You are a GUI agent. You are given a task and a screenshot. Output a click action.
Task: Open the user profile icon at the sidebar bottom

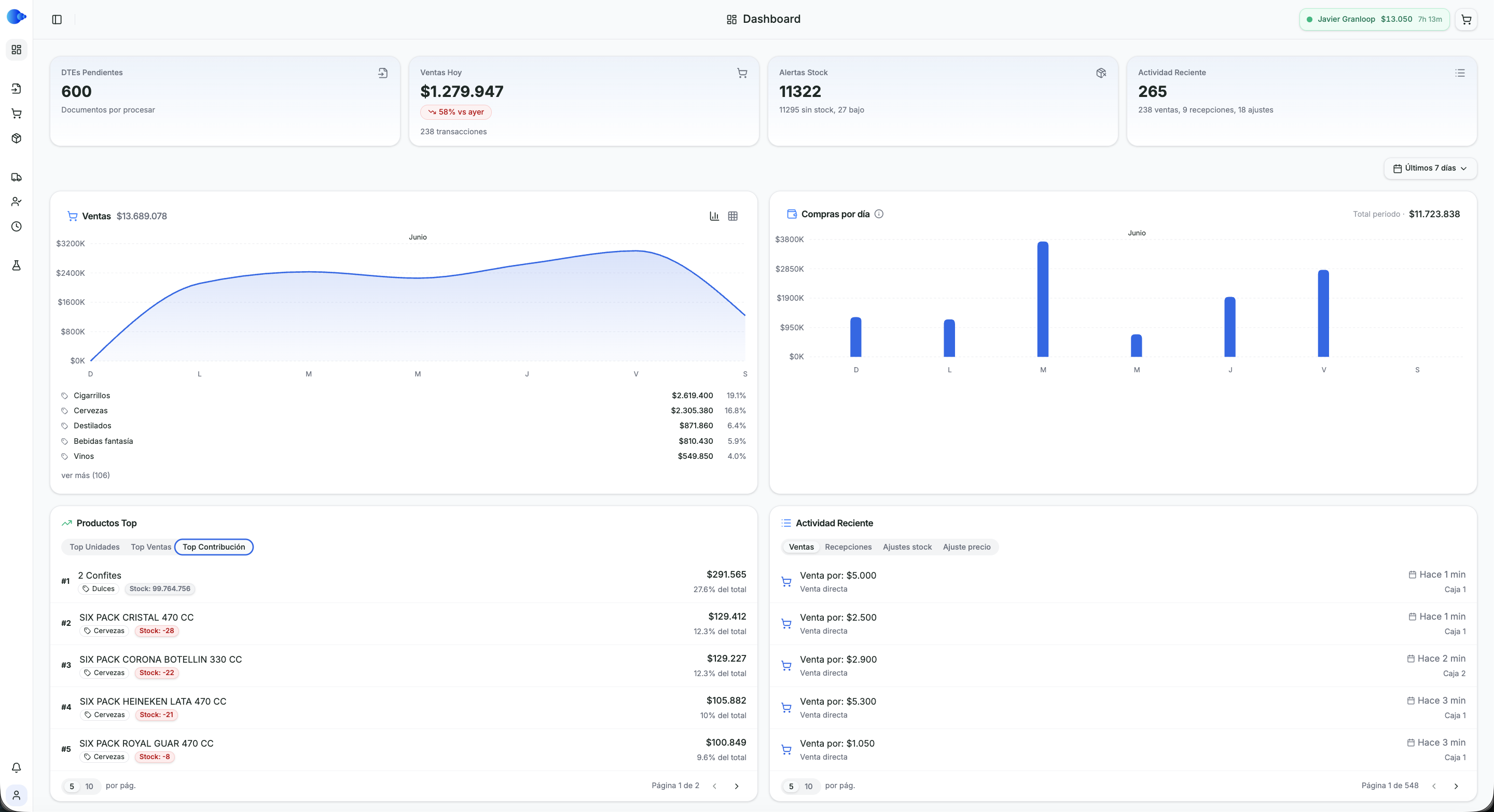[x=16, y=795]
